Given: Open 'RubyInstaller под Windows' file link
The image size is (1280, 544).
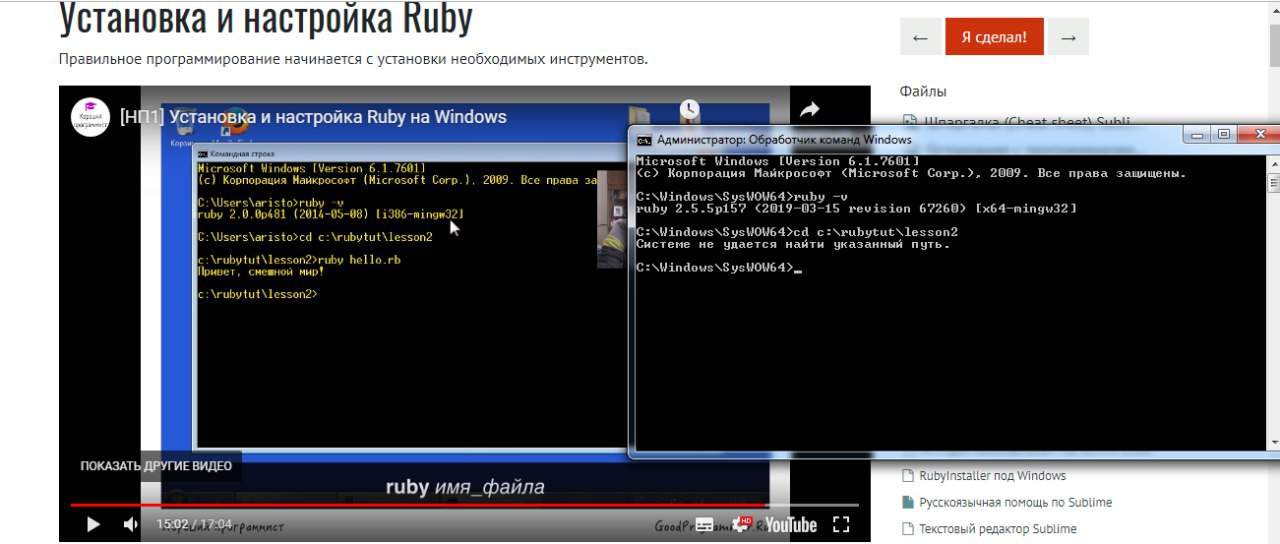Looking at the screenshot, I should [x=993, y=476].
